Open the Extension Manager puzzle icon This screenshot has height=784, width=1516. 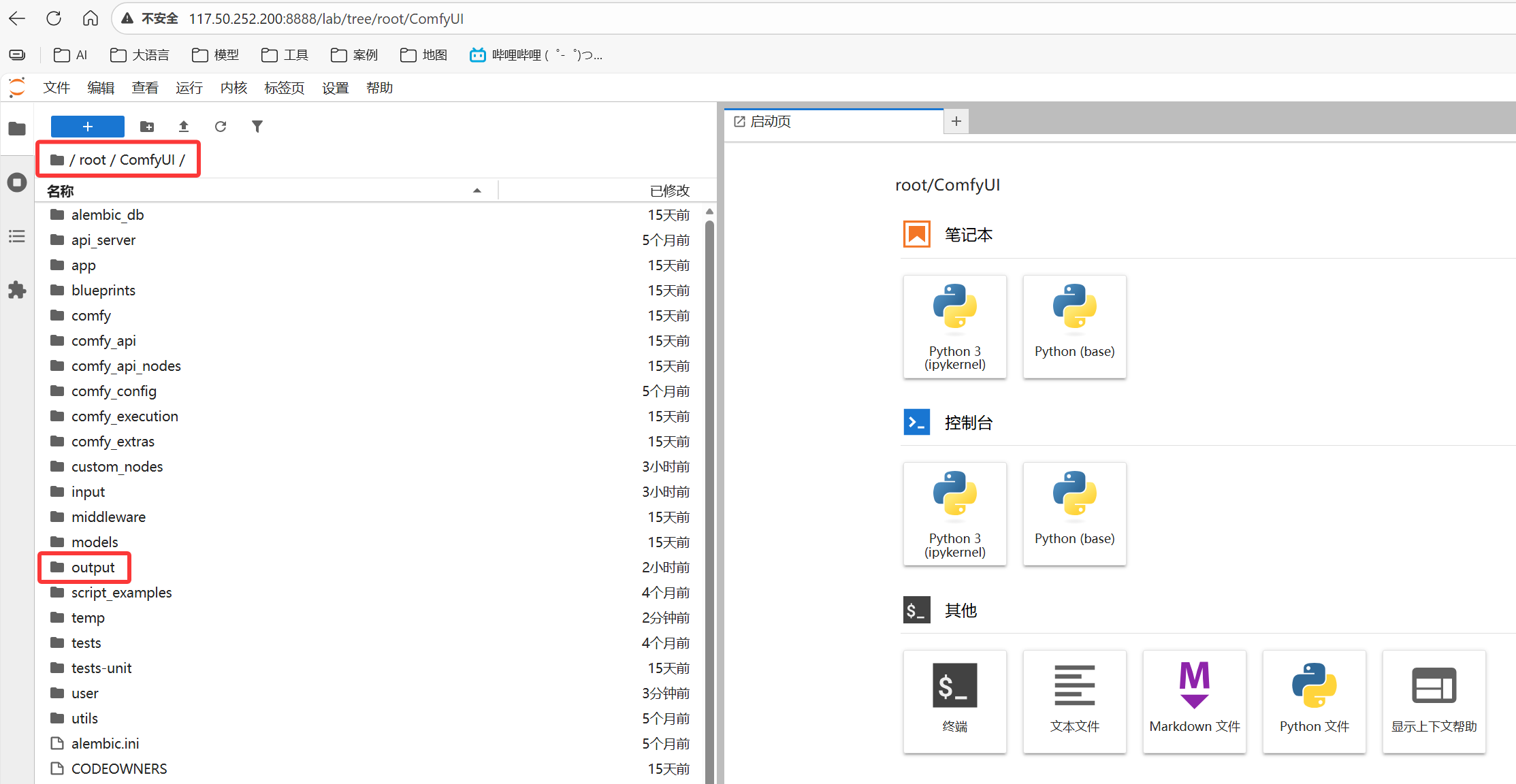tap(17, 290)
